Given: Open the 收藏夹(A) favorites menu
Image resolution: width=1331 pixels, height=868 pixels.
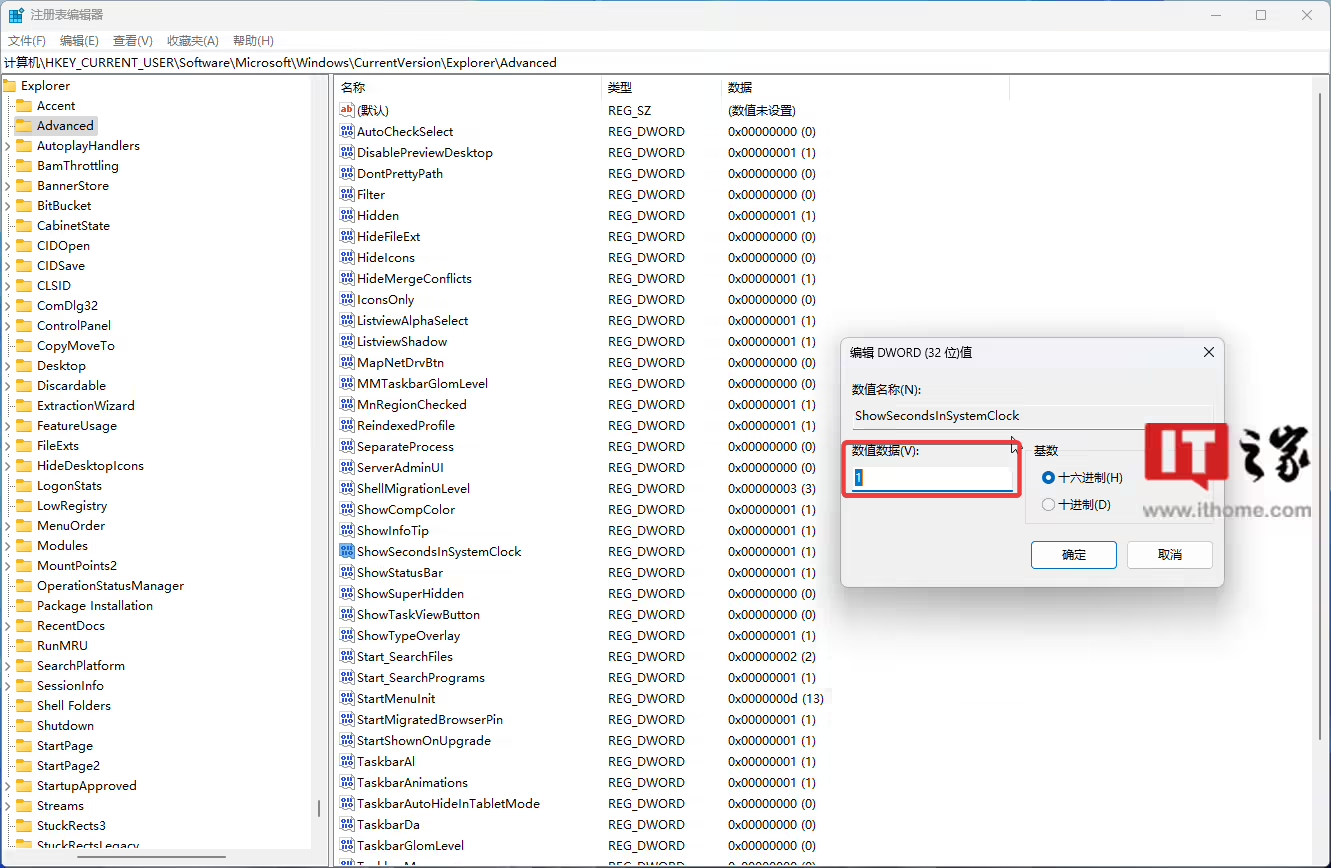Looking at the screenshot, I should coord(192,41).
